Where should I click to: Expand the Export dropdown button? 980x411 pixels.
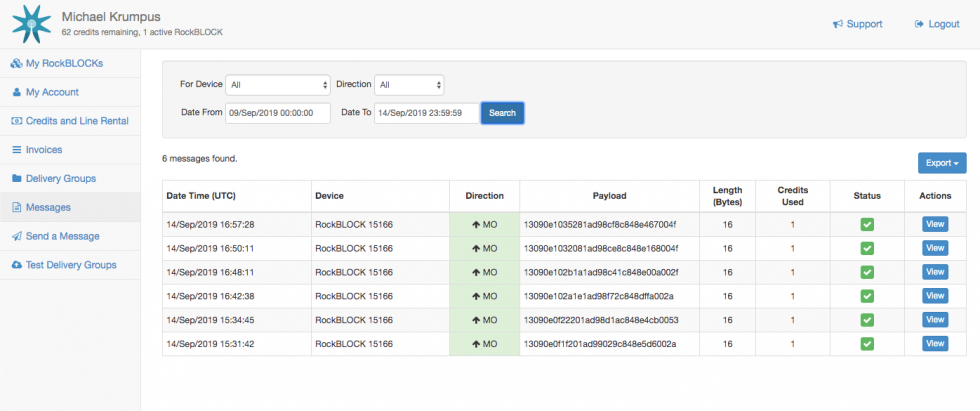point(942,163)
